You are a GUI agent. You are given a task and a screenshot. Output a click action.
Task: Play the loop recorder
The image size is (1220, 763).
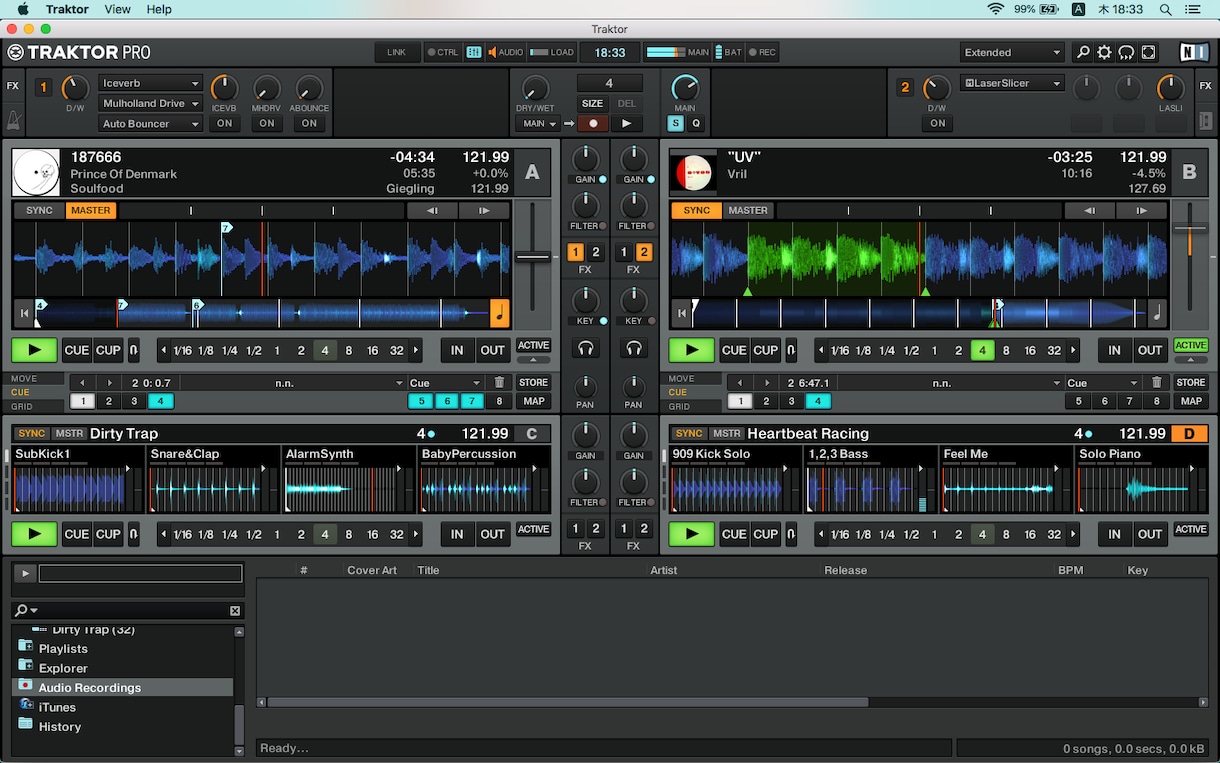click(626, 124)
